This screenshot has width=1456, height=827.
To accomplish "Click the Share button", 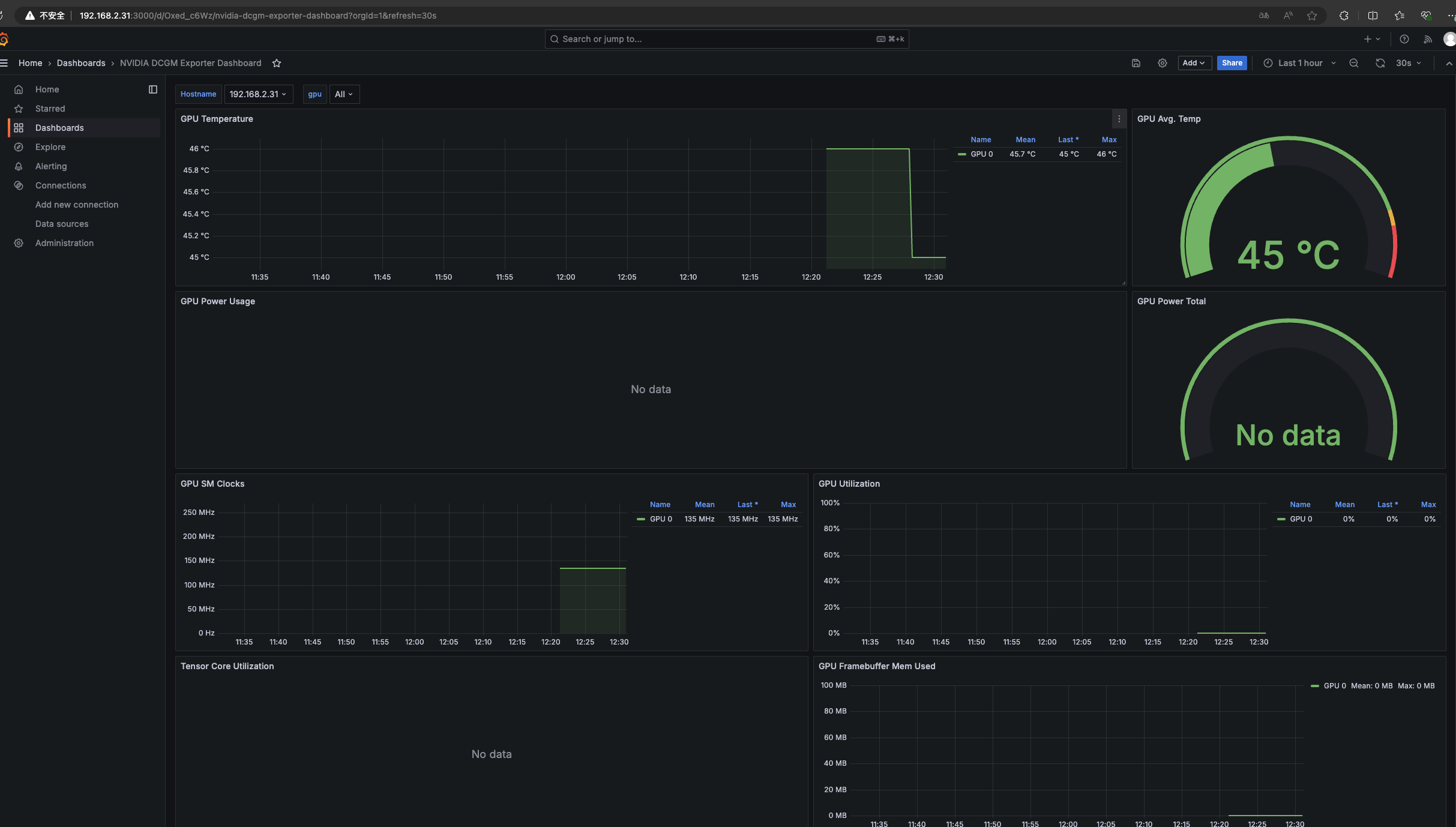I will [x=1232, y=63].
